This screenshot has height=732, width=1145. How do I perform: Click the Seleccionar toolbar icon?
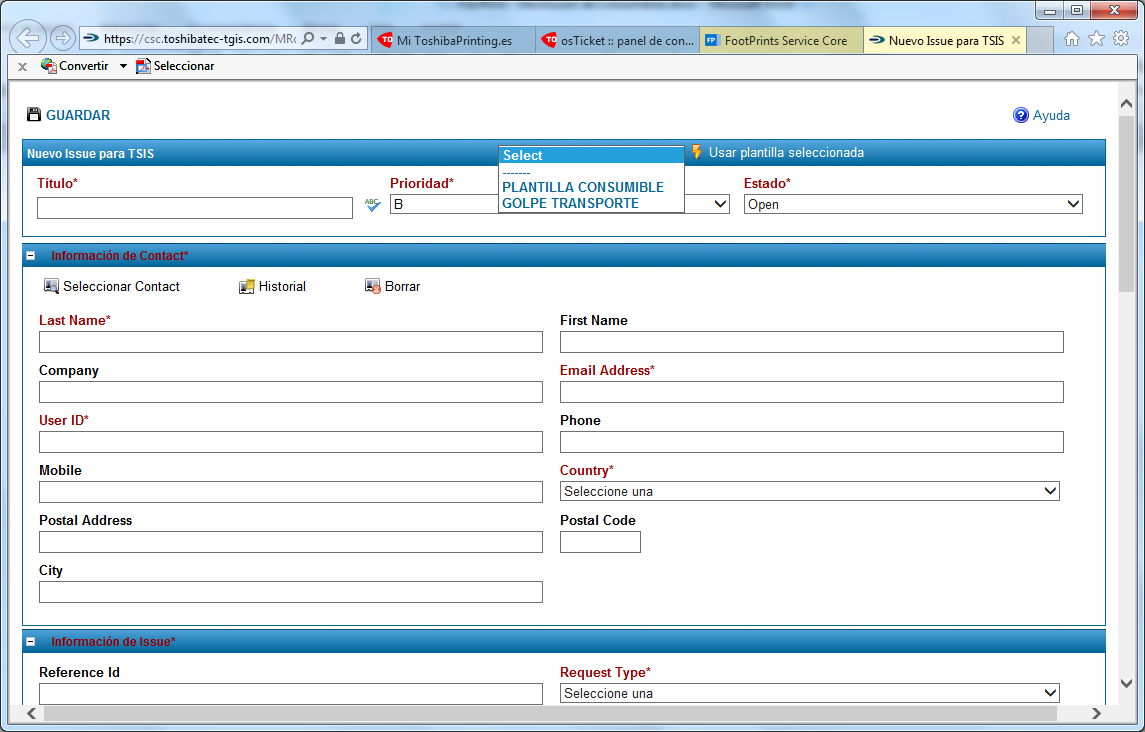pos(143,66)
